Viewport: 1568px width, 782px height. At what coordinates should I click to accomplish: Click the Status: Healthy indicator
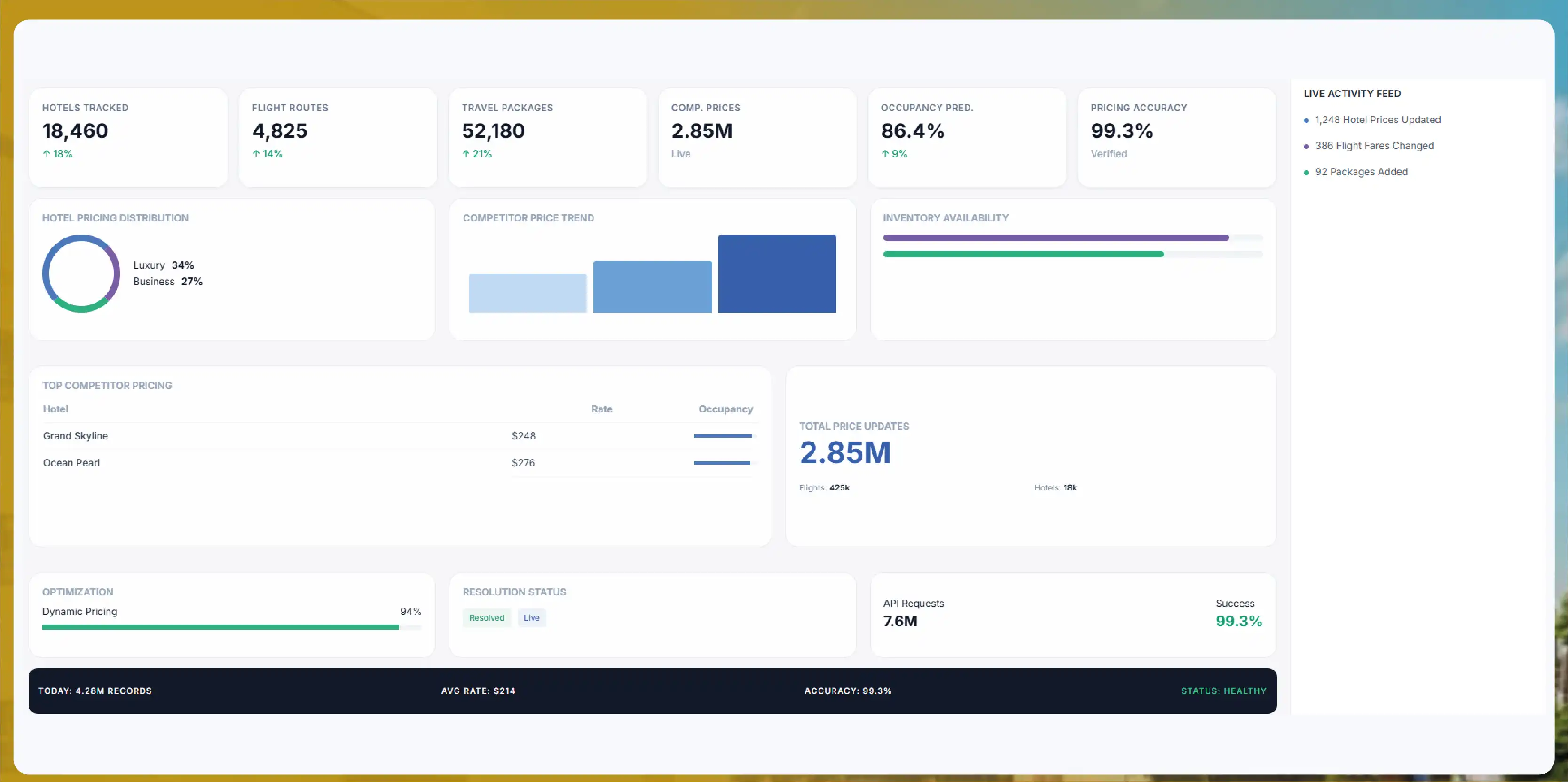1223,691
